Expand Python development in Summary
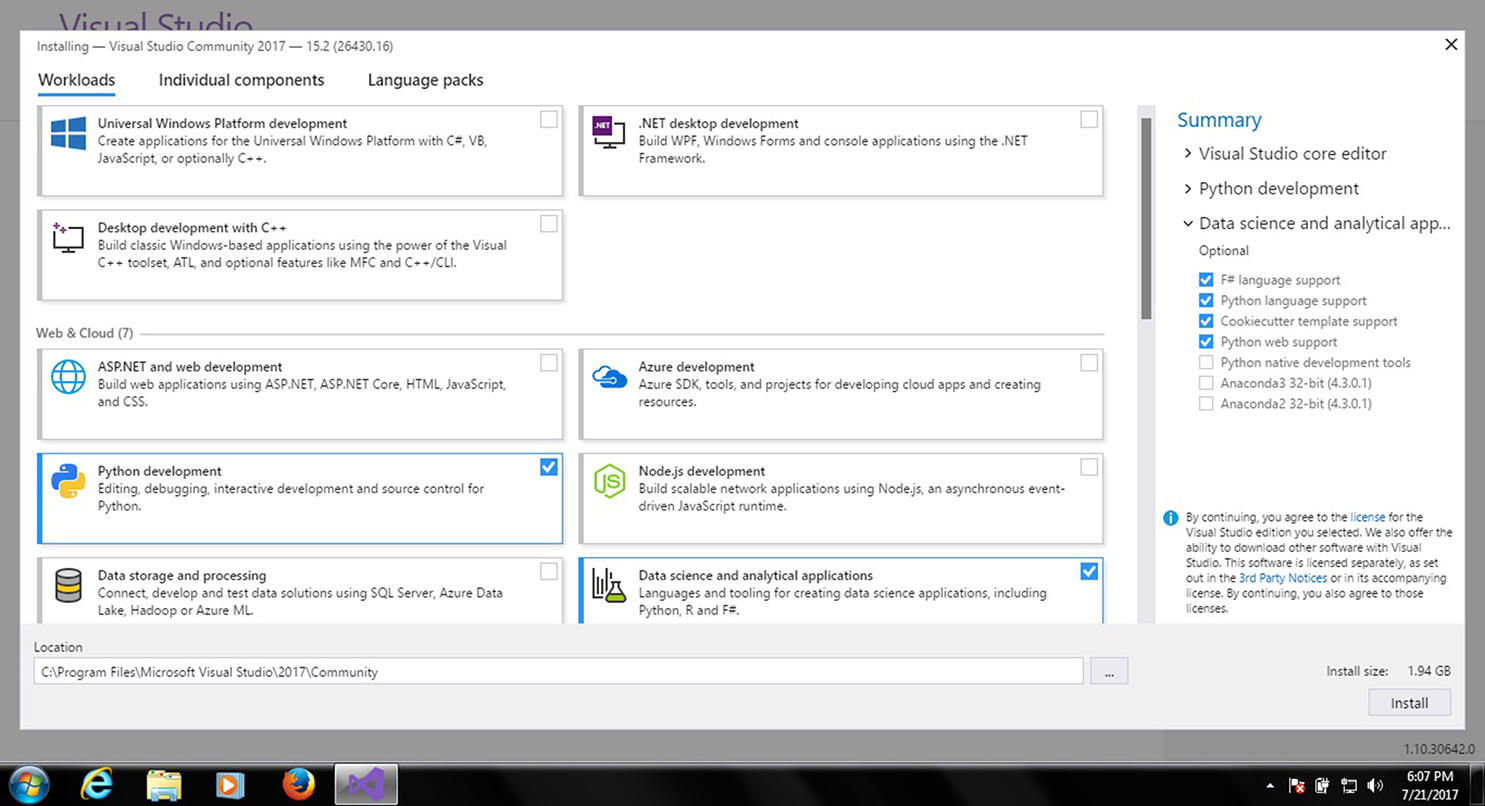The height and width of the screenshot is (806, 1485). point(1187,189)
